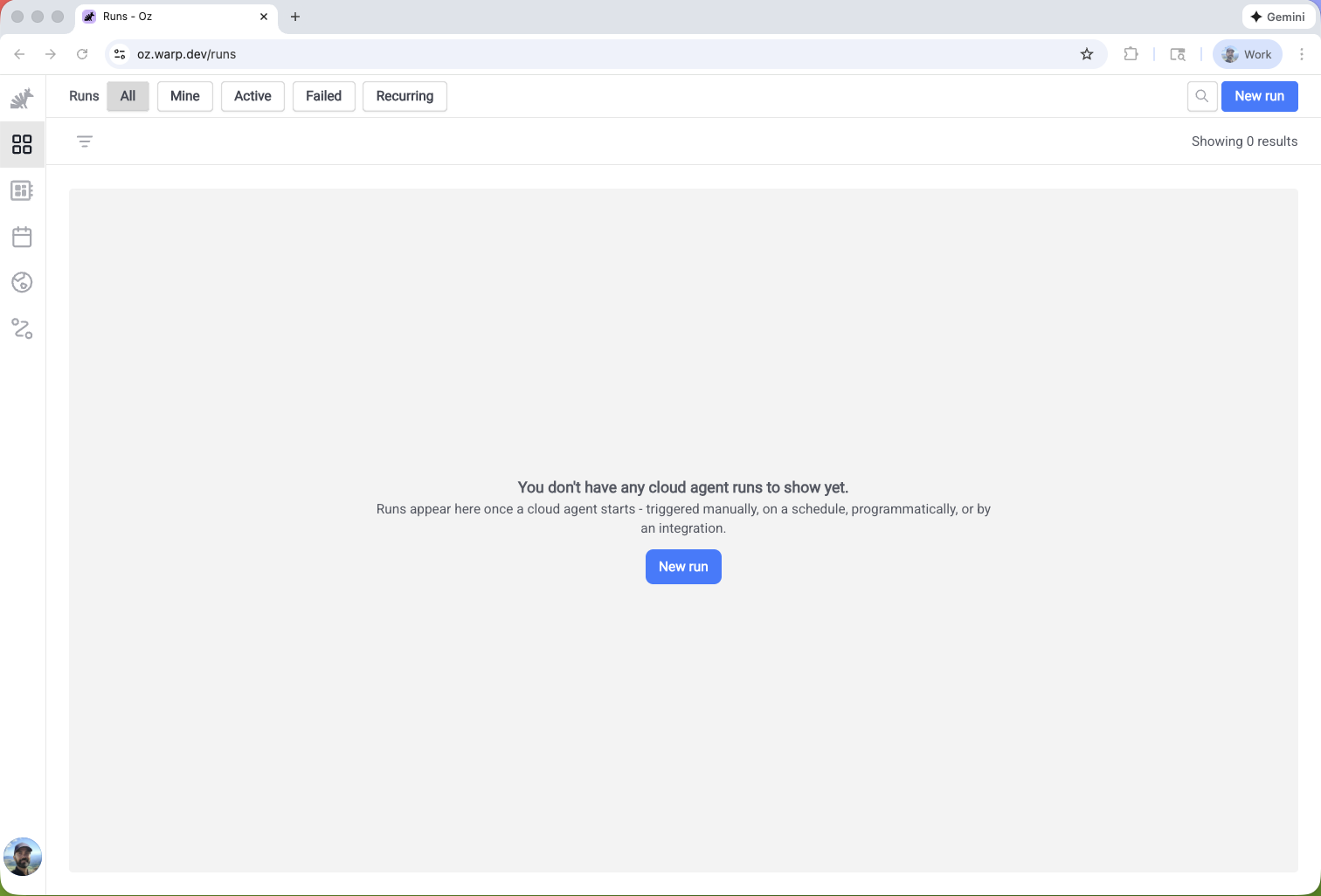Switch to the Recurring filter tab
1321x896 pixels.
405,96
